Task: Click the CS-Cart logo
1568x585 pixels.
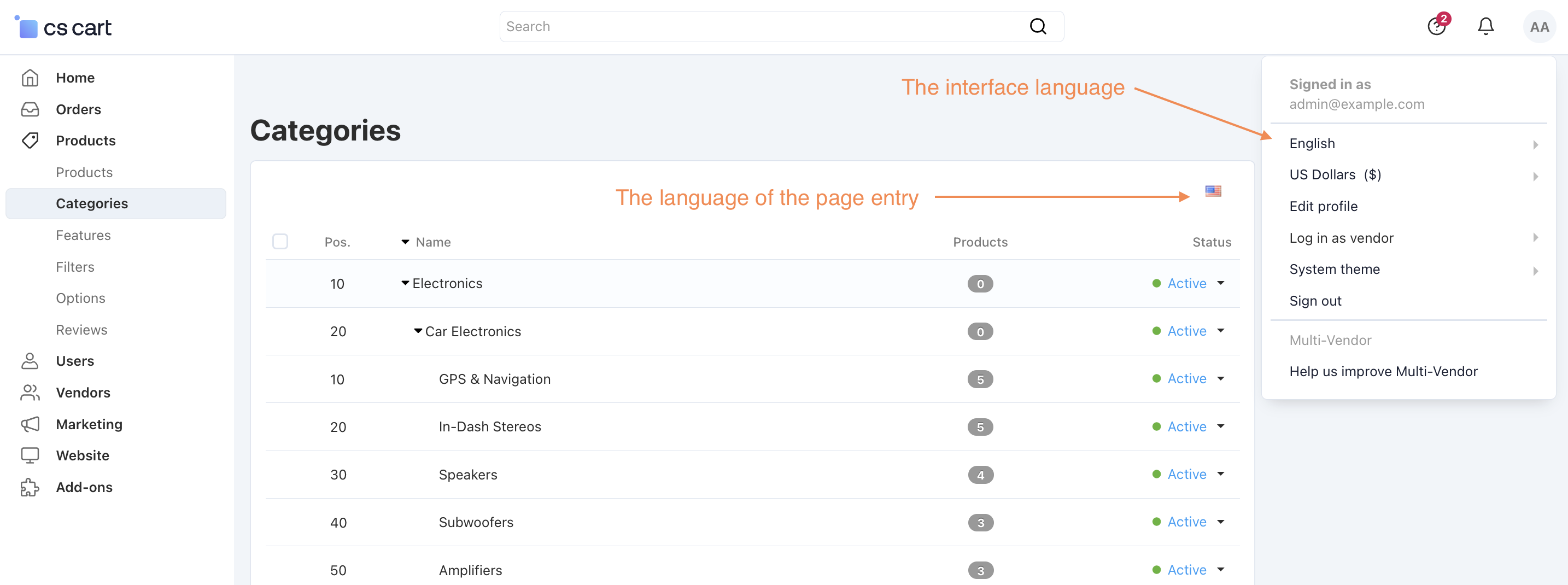Action: point(63,27)
